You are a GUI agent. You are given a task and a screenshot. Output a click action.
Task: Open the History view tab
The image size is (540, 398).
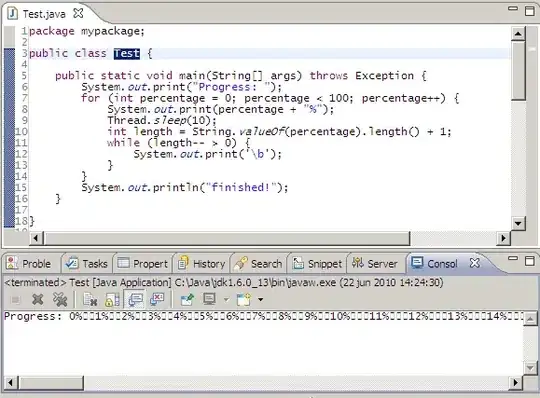pos(201,264)
